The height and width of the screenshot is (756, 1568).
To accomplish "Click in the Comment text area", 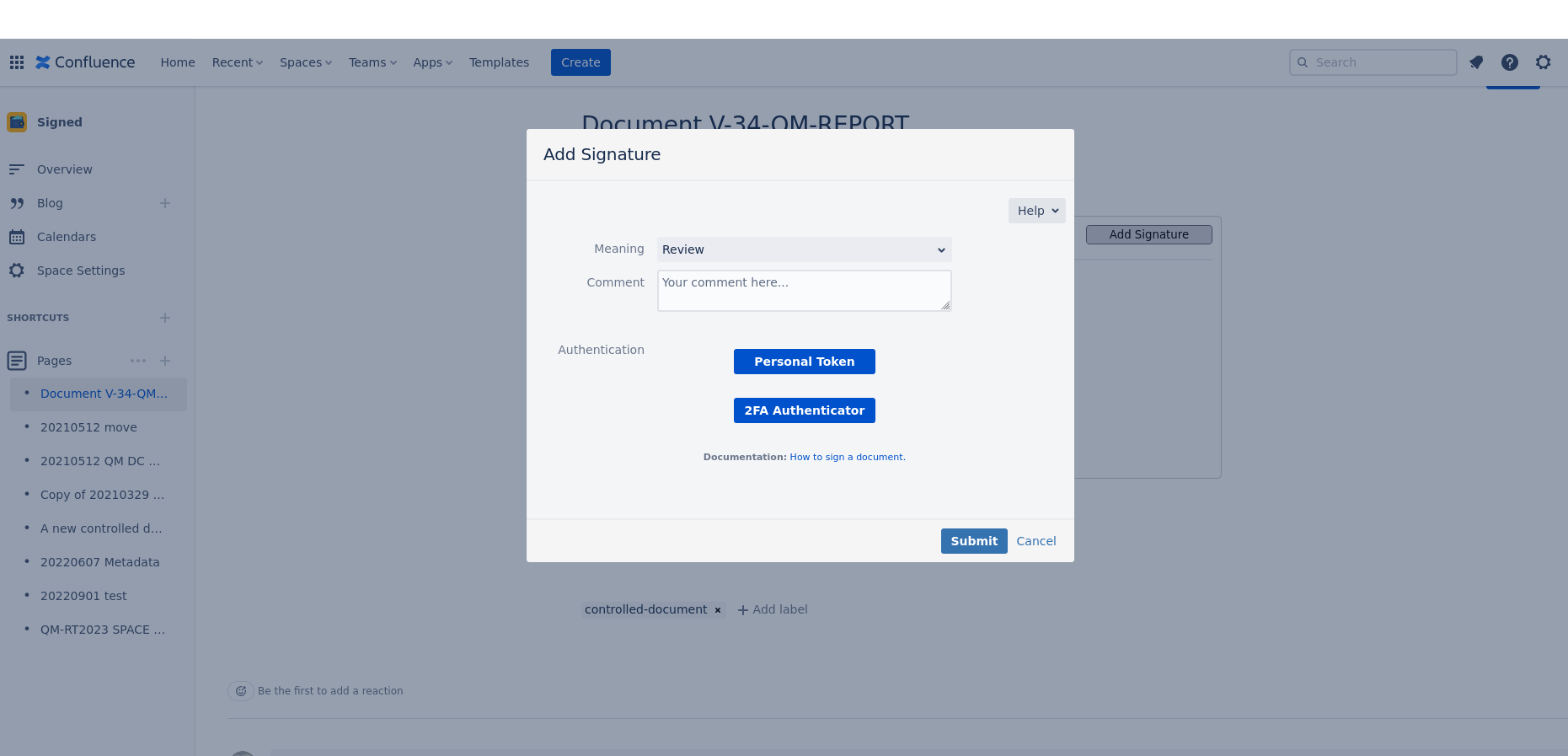I will (x=805, y=291).
